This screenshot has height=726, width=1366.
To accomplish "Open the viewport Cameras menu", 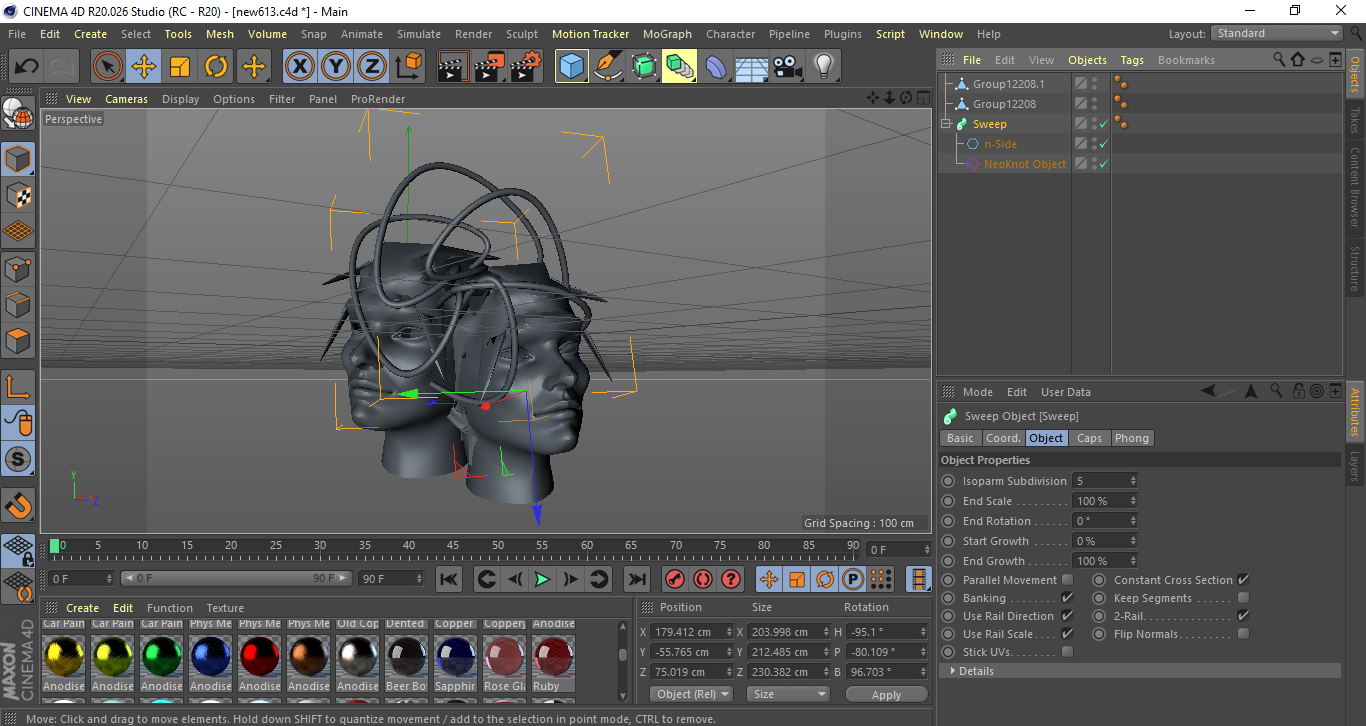I will (126, 99).
